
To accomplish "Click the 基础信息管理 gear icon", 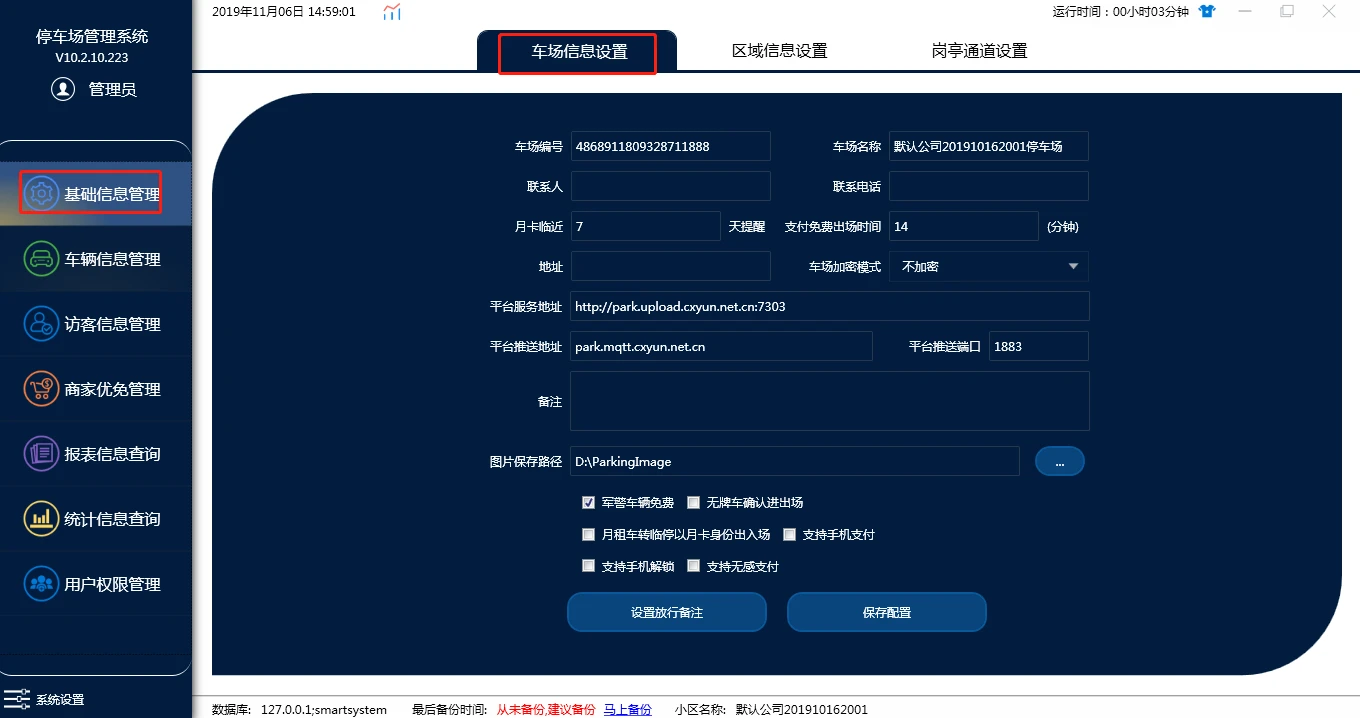I will point(42,194).
